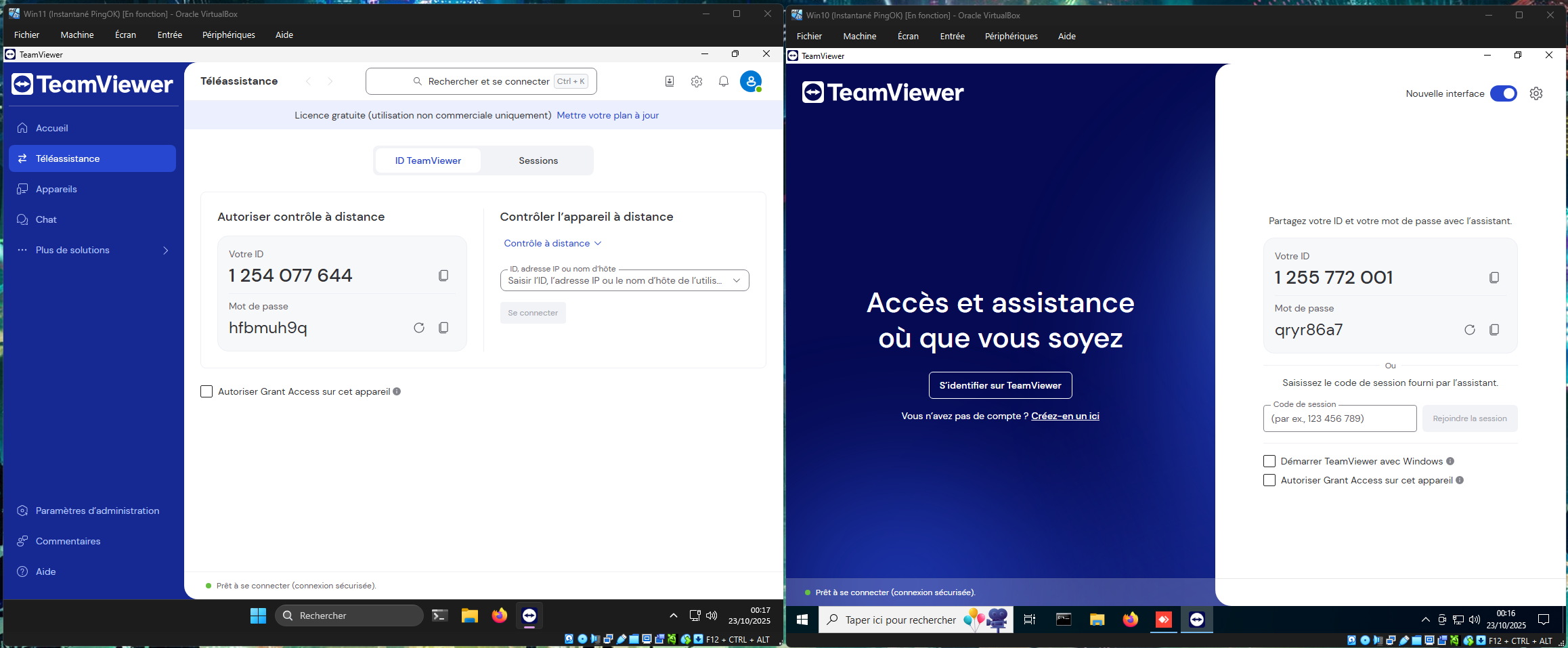The width and height of the screenshot is (1568, 648).
Task: Click the user profile avatar
Action: tap(750, 81)
